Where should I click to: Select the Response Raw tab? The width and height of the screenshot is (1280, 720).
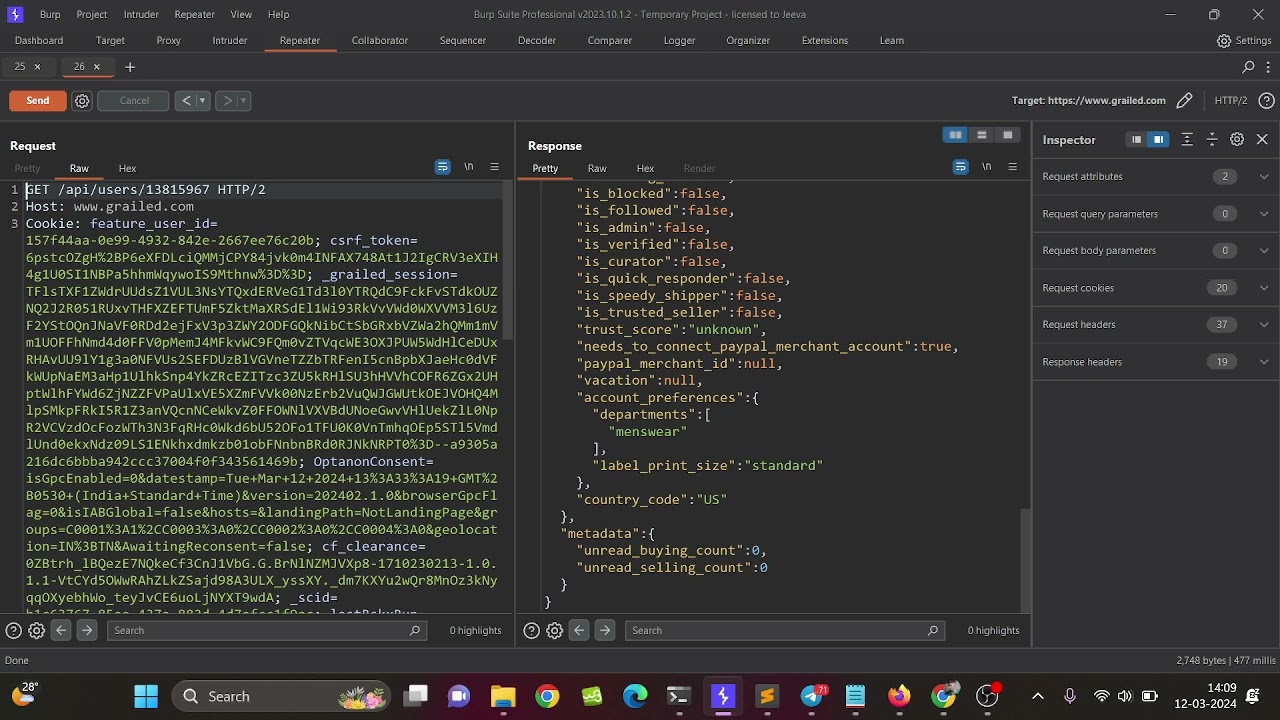click(597, 168)
